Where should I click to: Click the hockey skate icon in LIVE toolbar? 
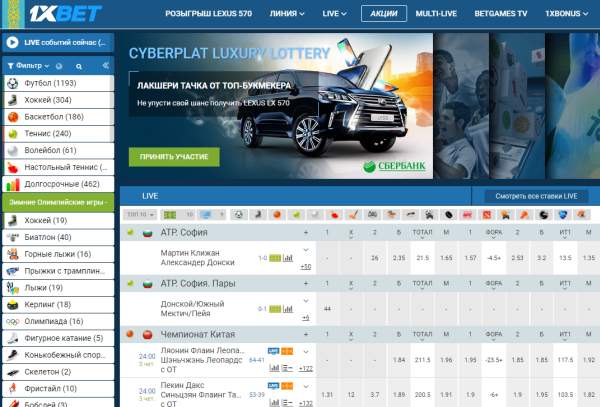point(258,215)
